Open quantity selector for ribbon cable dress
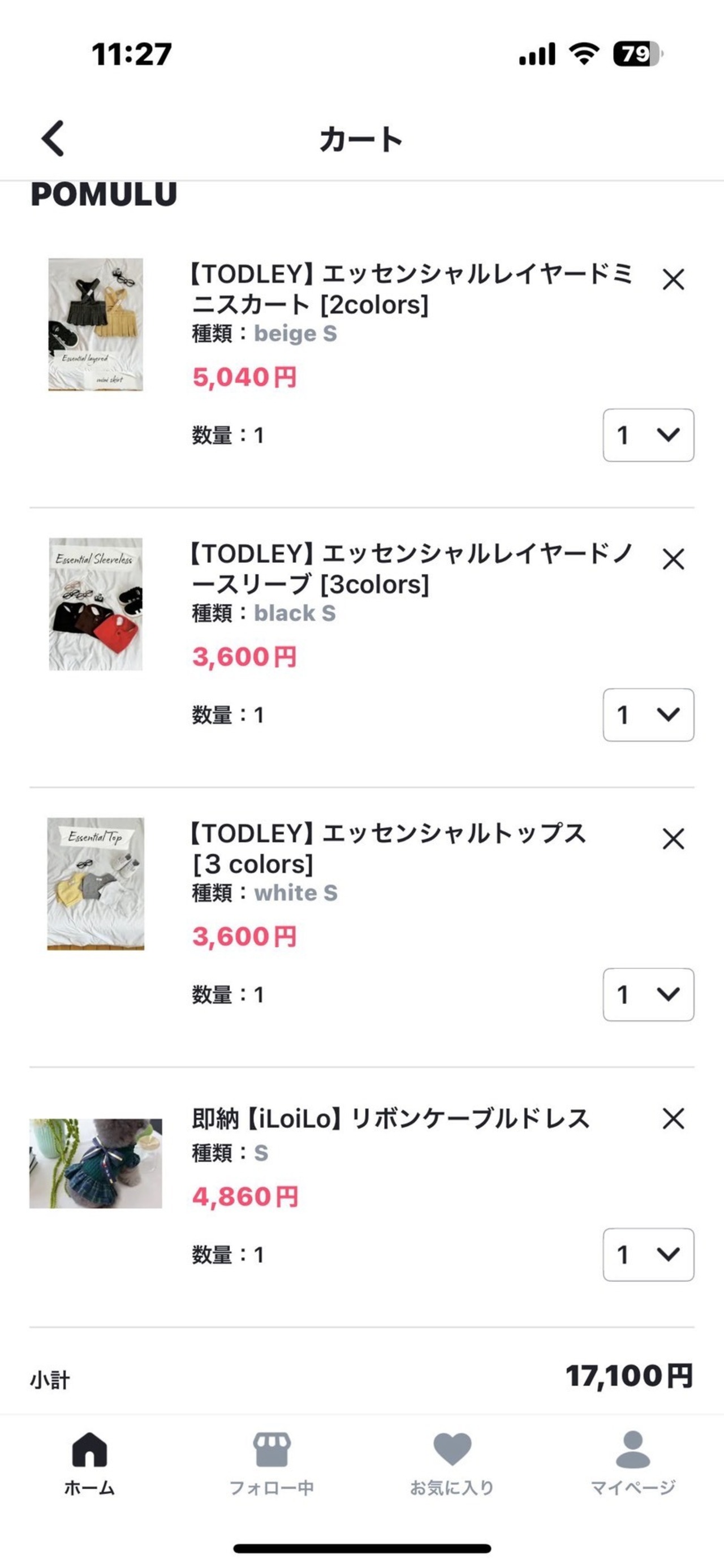Viewport: 724px width, 1568px height. point(648,1255)
